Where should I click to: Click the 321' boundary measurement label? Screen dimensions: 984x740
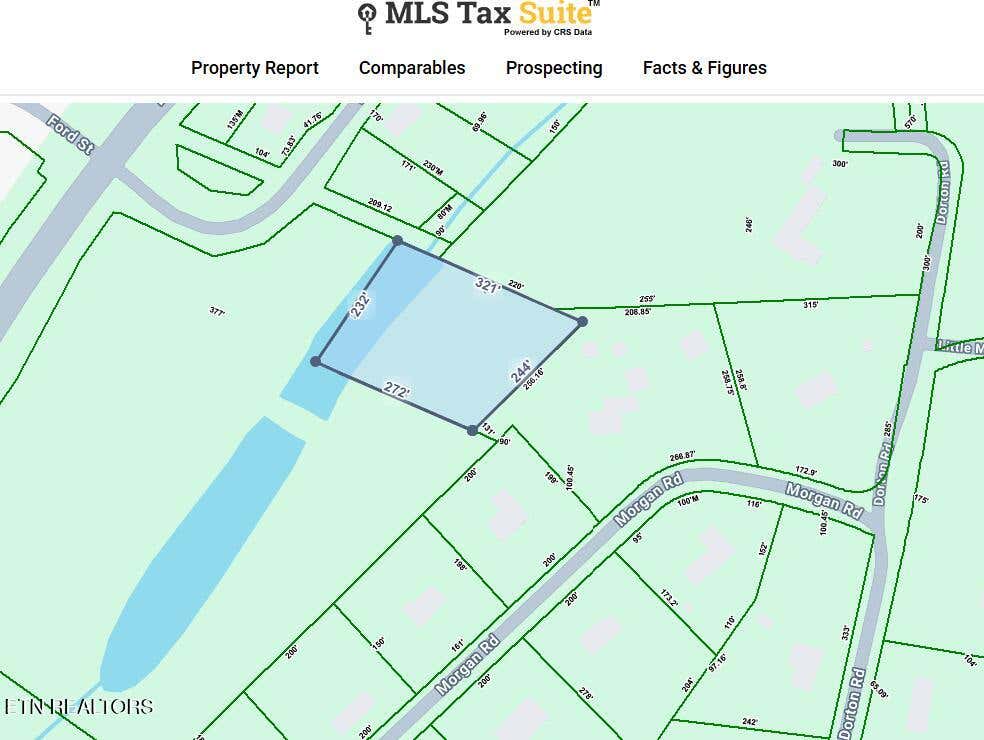pos(488,286)
